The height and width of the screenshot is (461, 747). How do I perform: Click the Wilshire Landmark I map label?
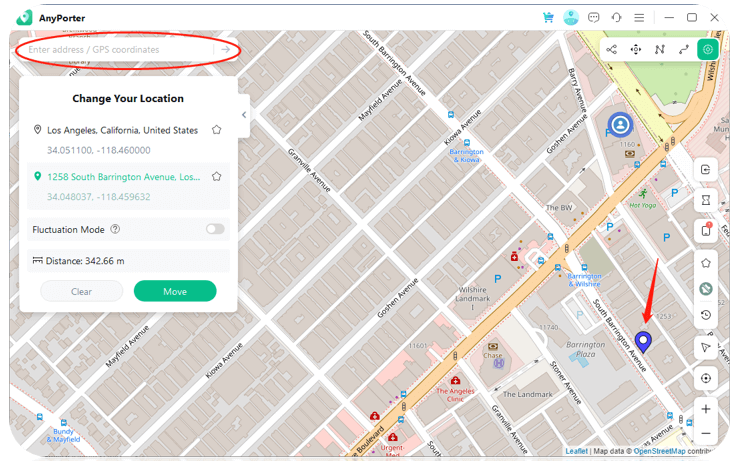click(473, 298)
